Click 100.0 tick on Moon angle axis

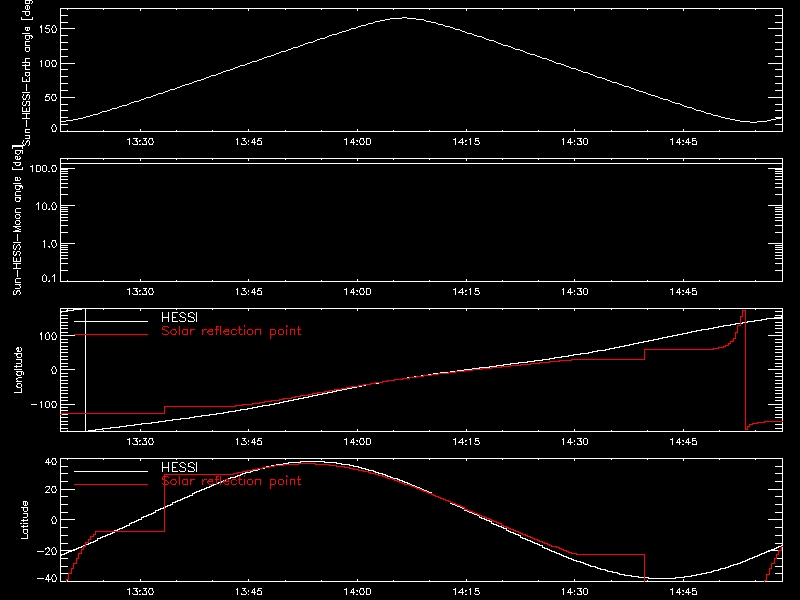pyautogui.click(x=43, y=168)
